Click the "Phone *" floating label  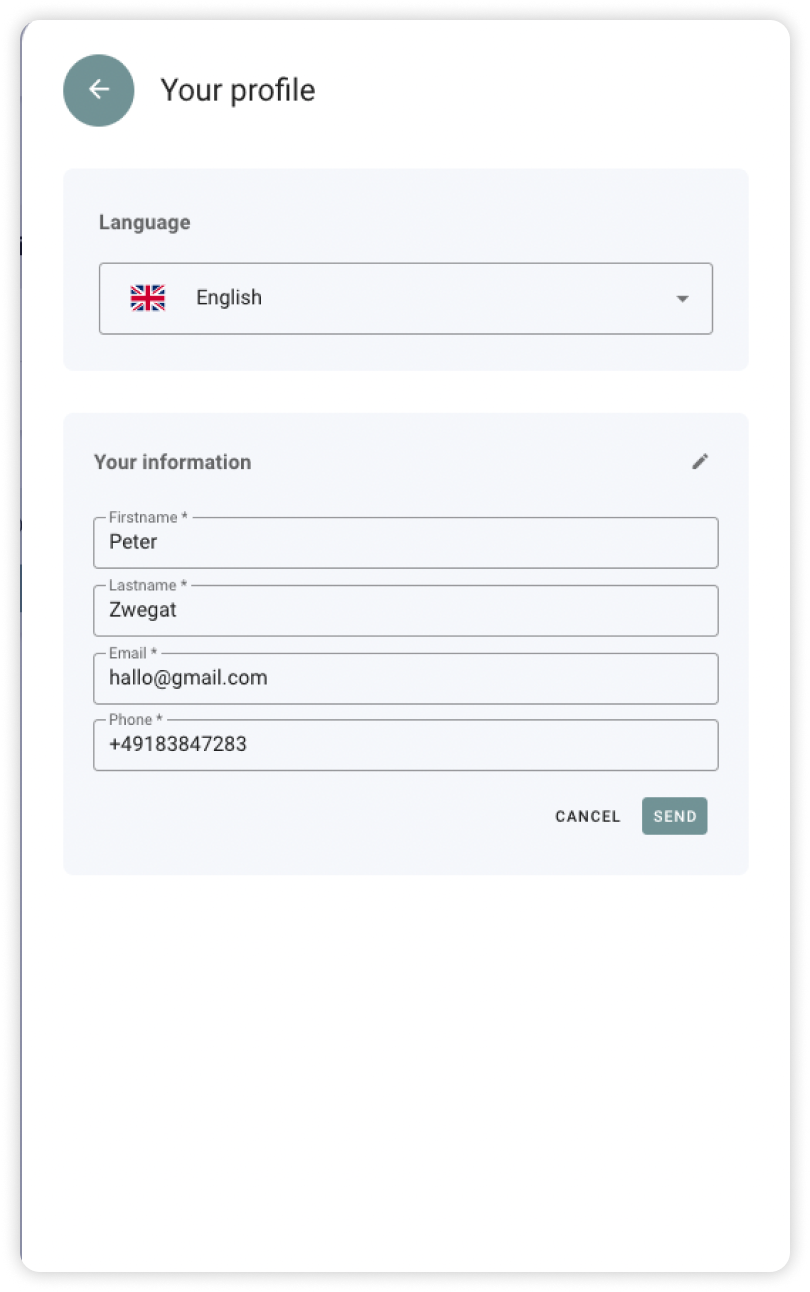tap(136, 719)
